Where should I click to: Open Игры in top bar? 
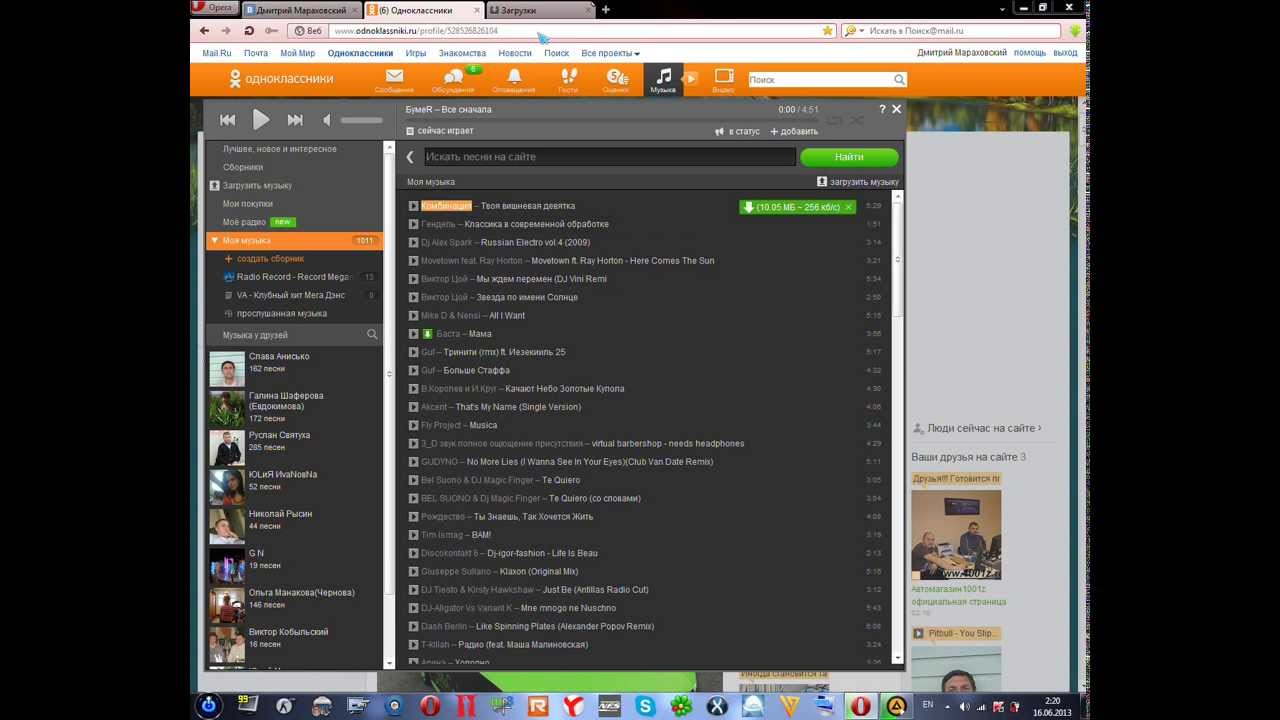(416, 53)
